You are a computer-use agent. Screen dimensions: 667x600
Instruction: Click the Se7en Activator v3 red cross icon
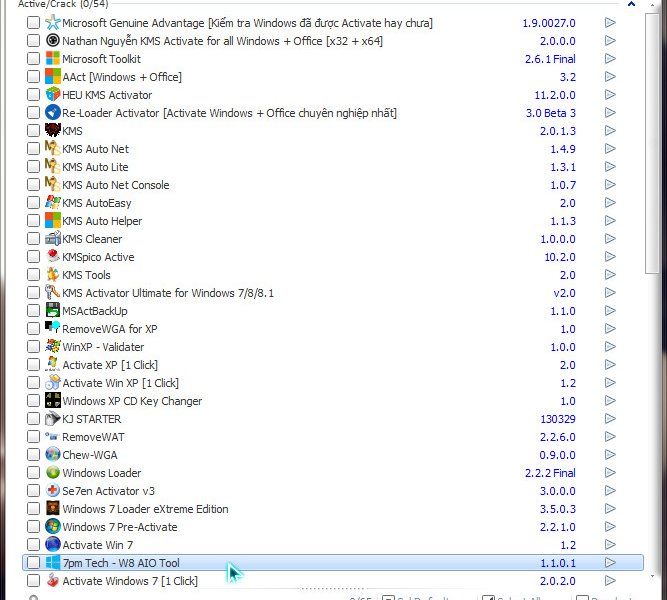(x=53, y=491)
